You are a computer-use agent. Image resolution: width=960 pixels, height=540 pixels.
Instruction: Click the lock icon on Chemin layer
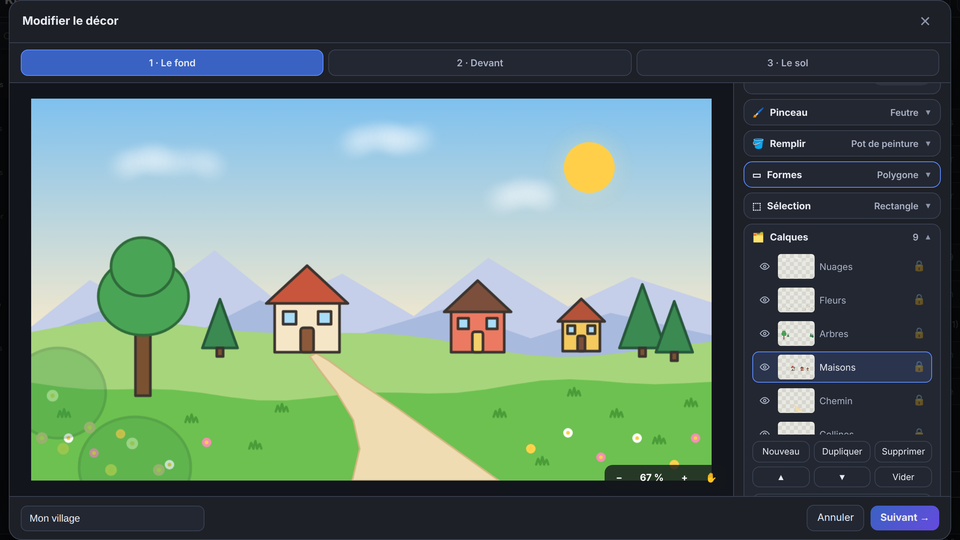tap(919, 400)
